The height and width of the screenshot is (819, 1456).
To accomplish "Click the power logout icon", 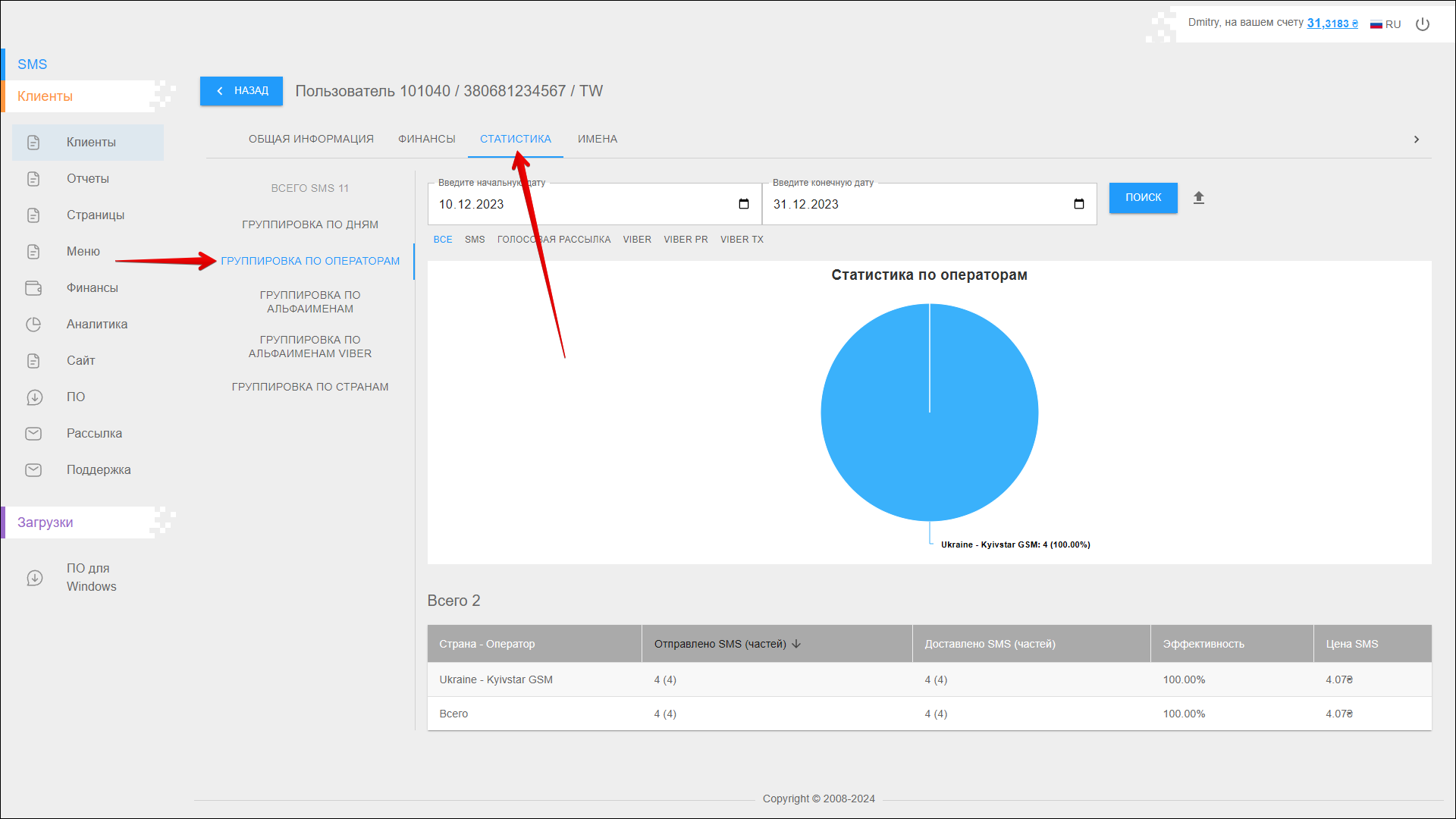I will [1423, 24].
